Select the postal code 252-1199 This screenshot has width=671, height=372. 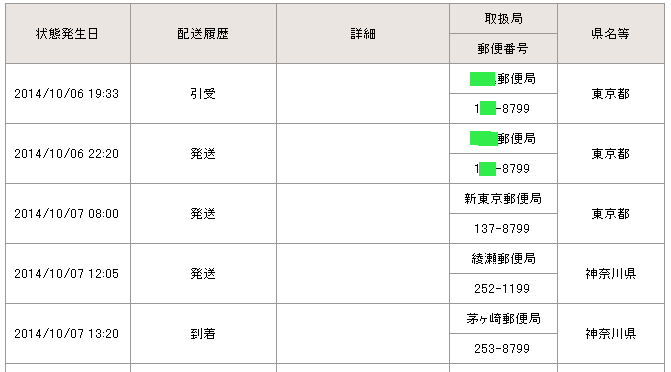[x=503, y=289]
